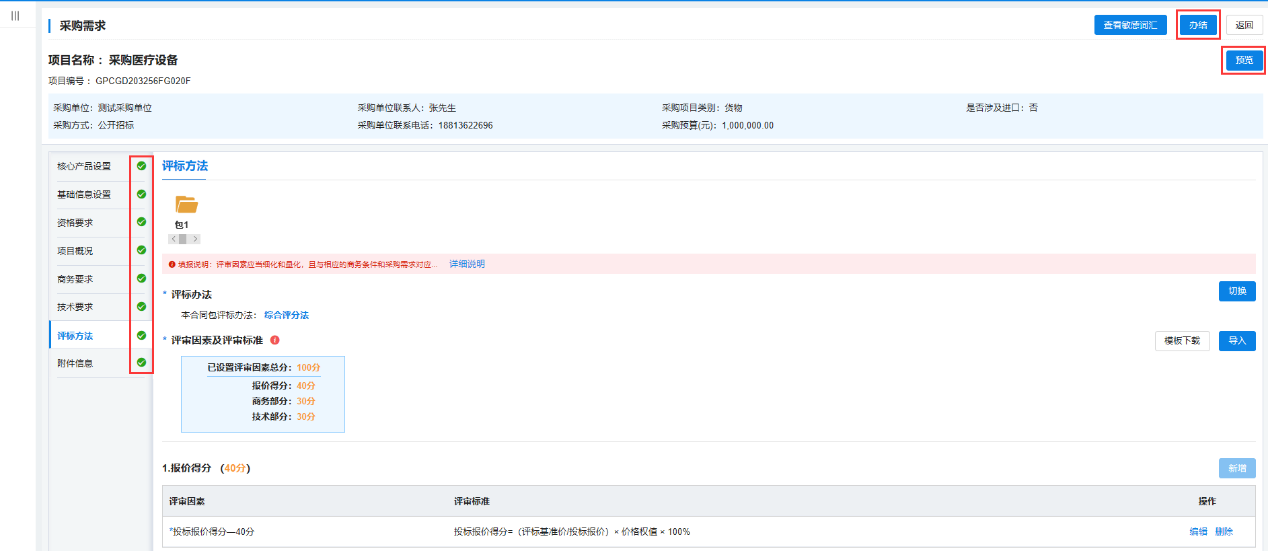1268x551 pixels.
Task: Click the red info icon after 评审因素及评审标准
Action: point(275,340)
